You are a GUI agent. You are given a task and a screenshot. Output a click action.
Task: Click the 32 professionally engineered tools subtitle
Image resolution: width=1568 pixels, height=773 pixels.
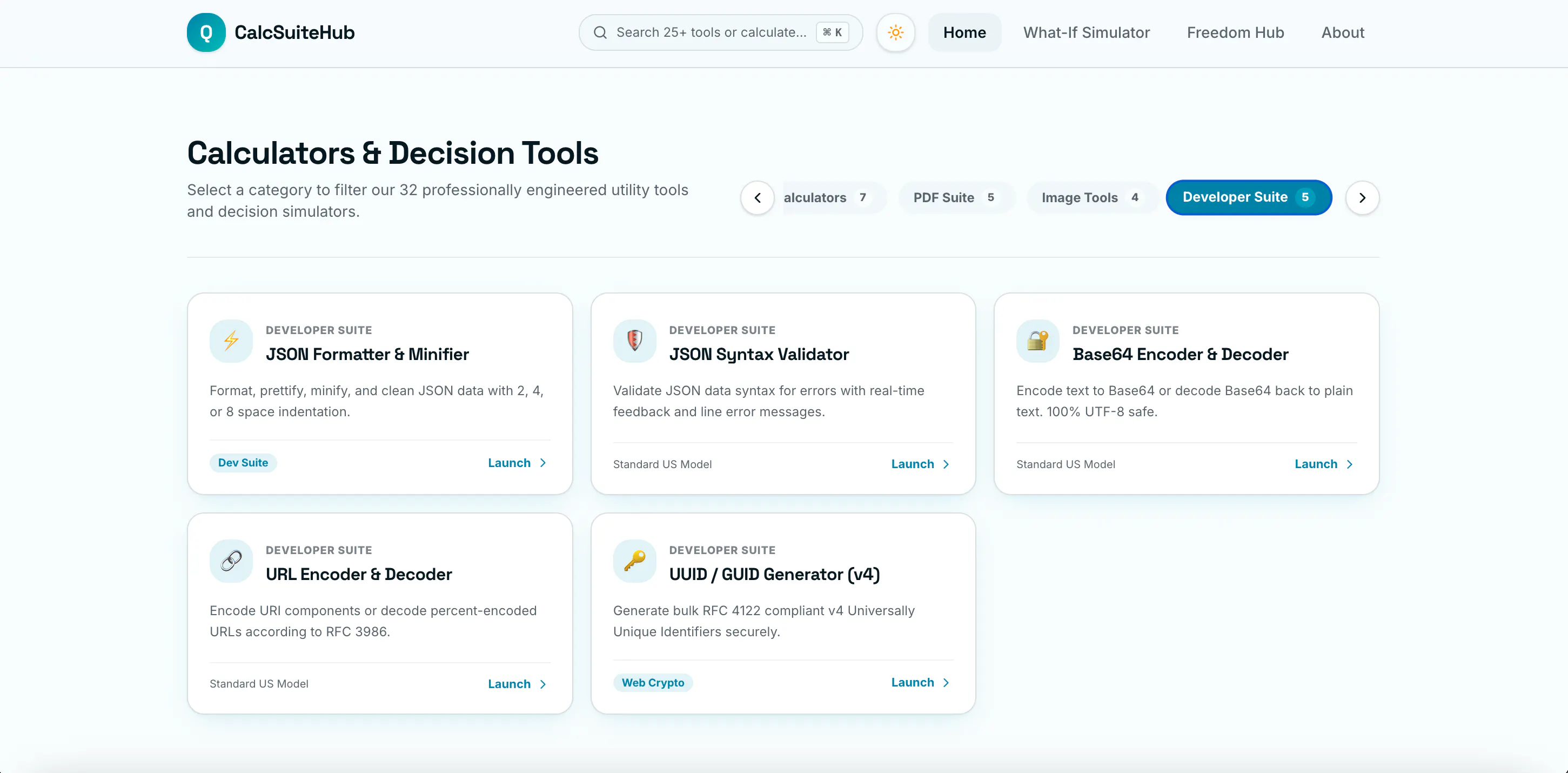coord(438,201)
